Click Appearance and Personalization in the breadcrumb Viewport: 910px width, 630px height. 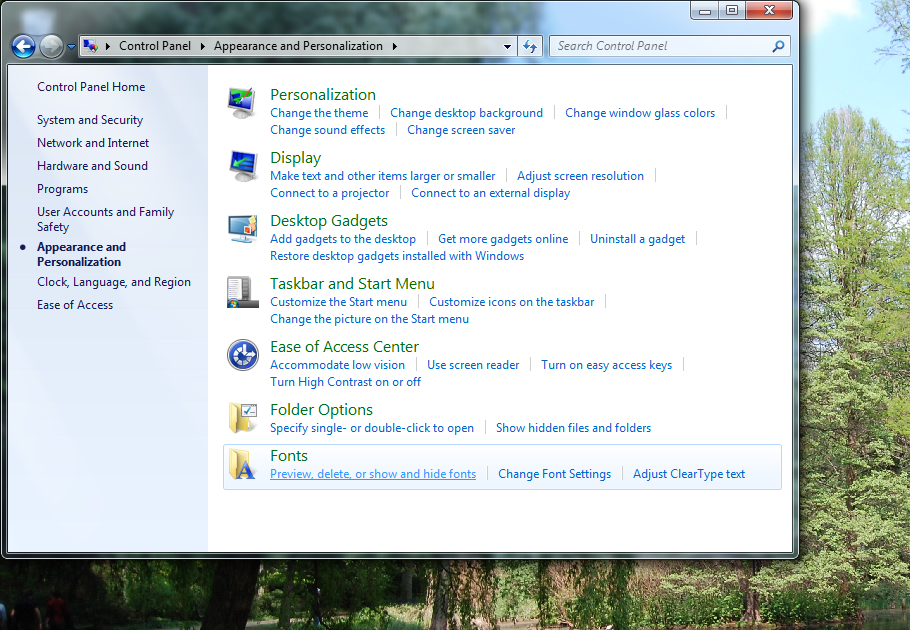tap(298, 46)
